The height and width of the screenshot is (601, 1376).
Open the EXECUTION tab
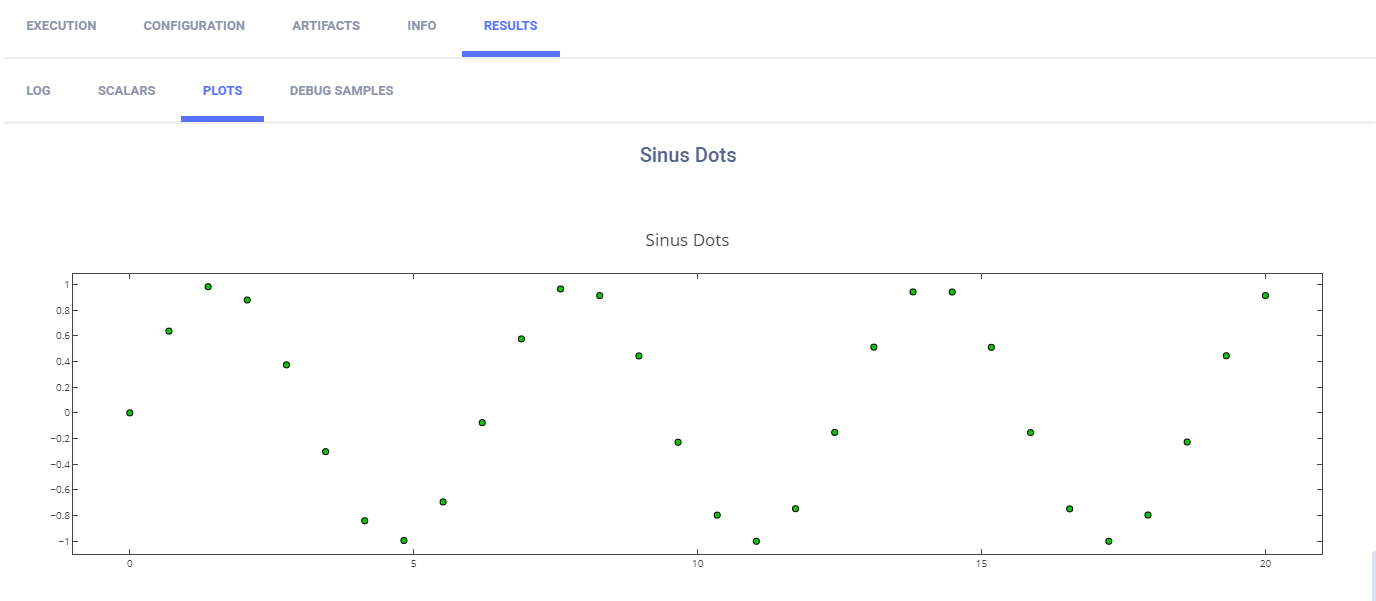61,26
